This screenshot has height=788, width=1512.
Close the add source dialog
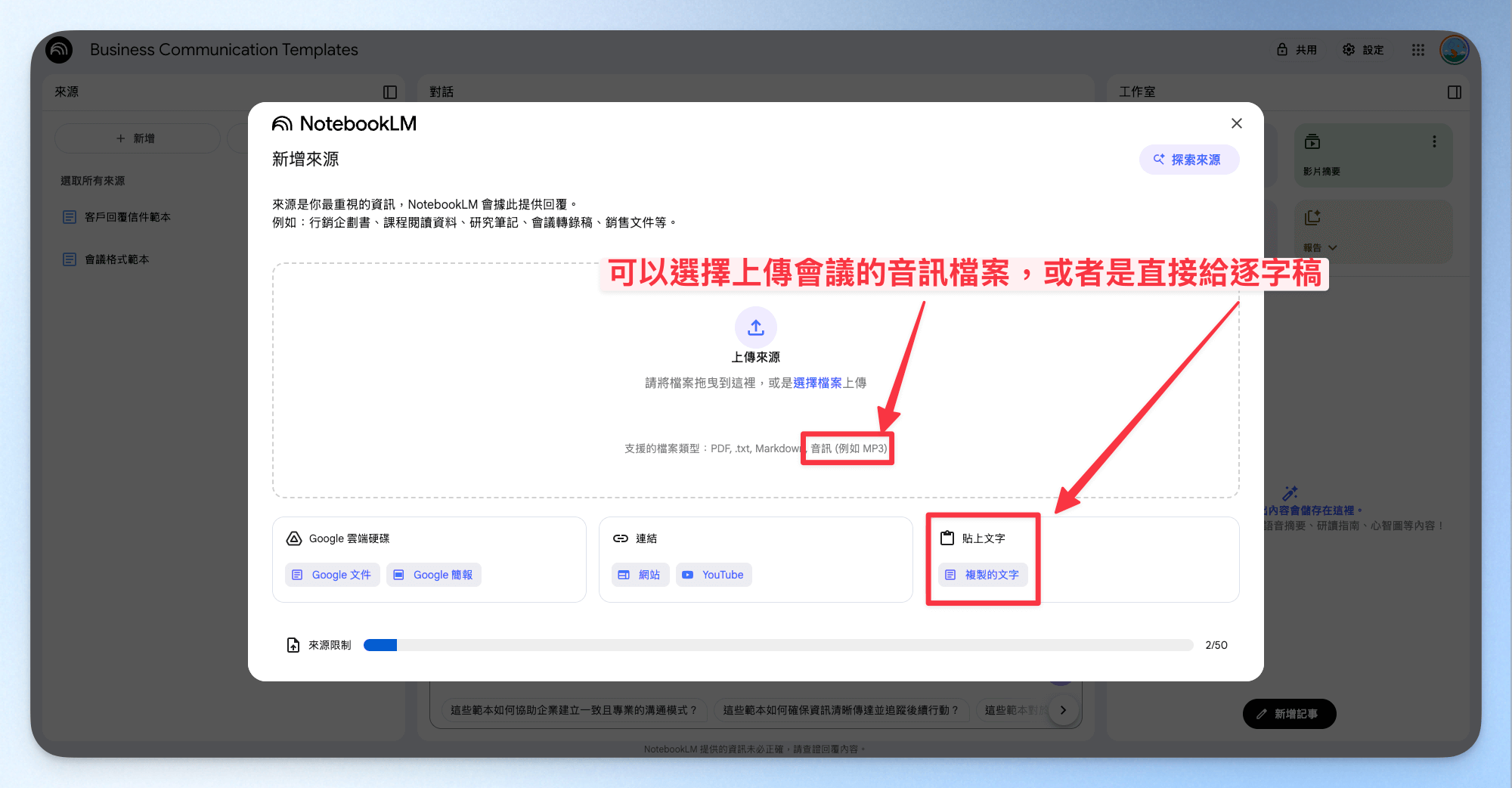point(1237,123)
